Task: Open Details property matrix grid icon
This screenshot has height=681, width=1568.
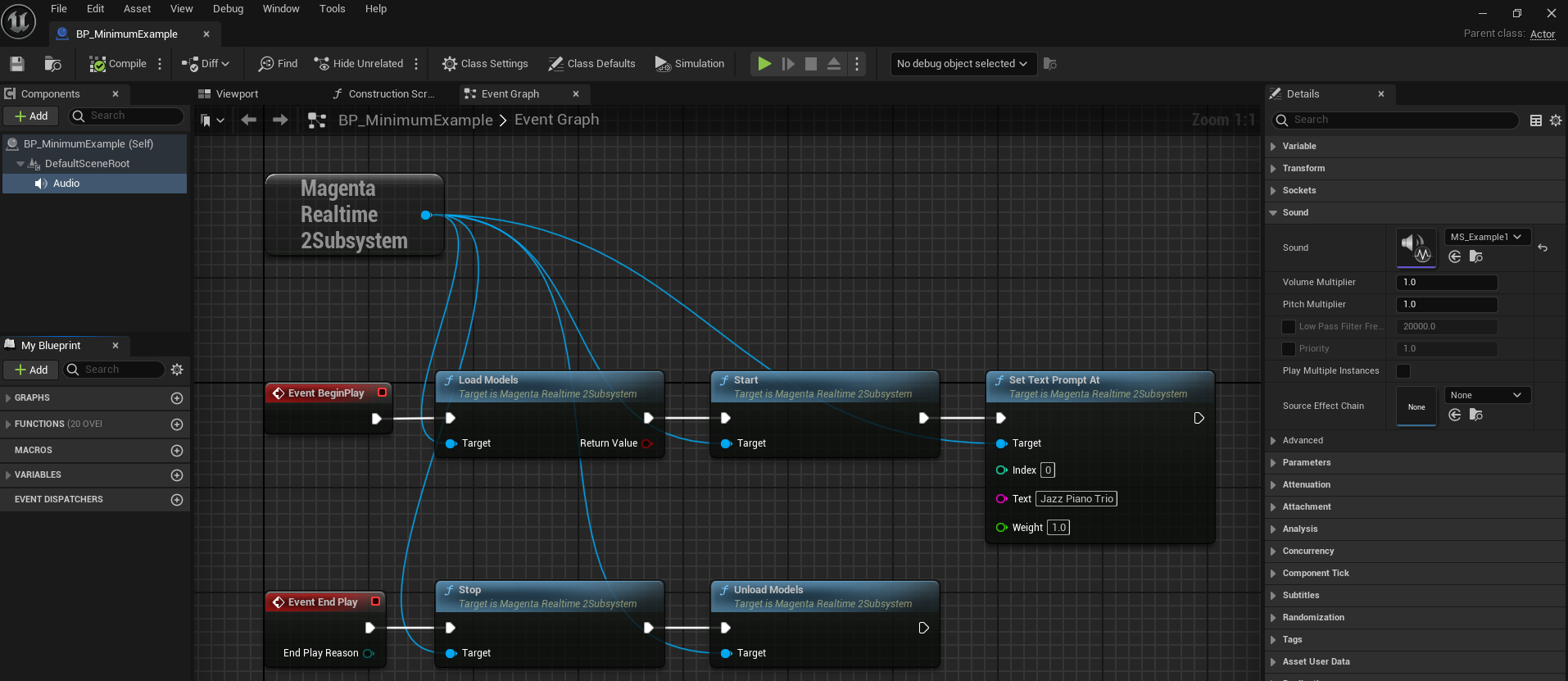Action: click(x=1536, y=120)
